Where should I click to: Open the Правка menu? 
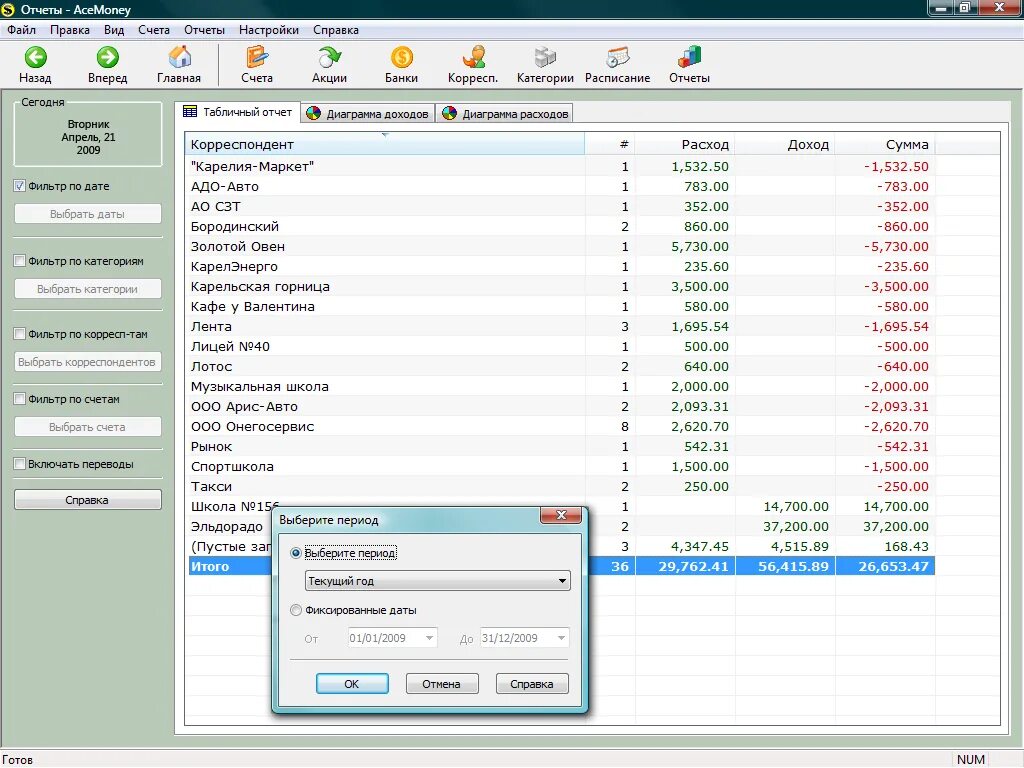(x=70, y=30)
